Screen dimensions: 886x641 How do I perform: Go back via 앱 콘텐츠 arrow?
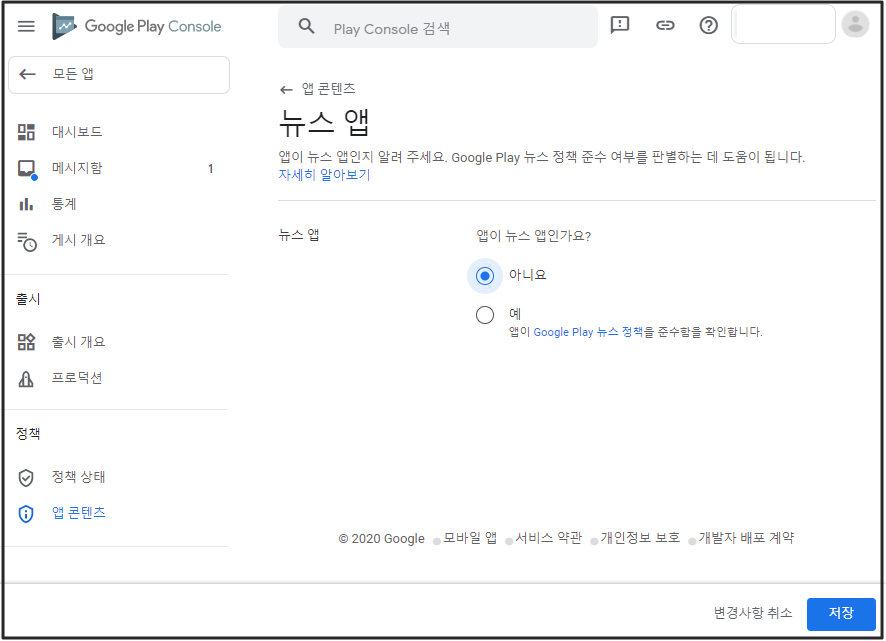click(286, 89)
